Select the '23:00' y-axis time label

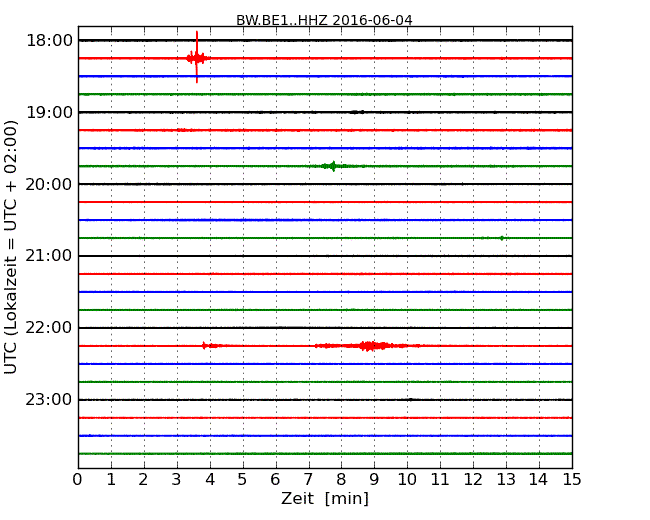point(49,399)
